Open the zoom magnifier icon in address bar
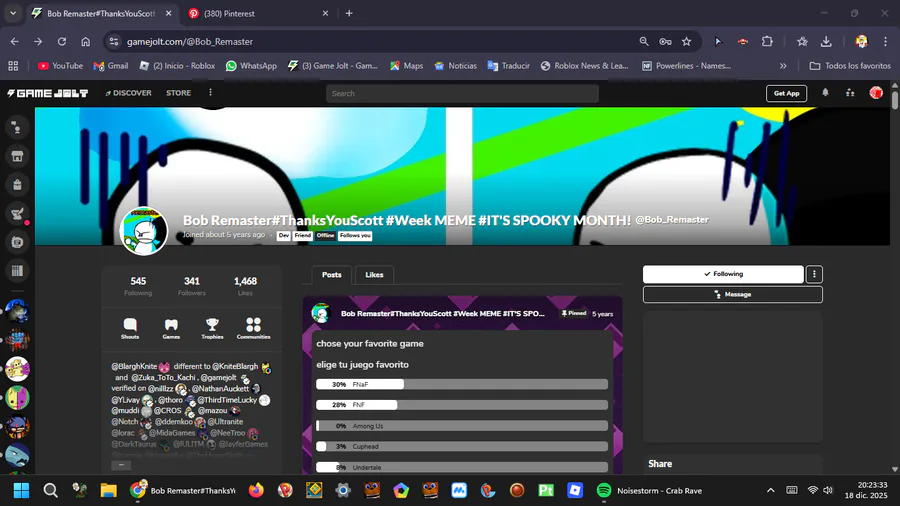 pos(644,41)
